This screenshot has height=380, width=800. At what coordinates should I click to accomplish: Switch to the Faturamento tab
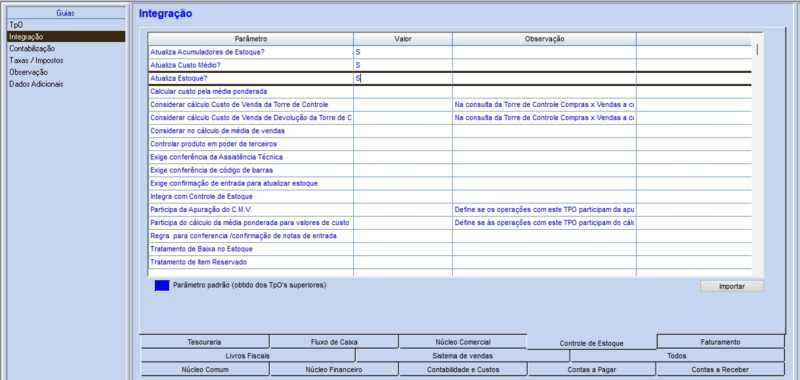tap(720, 342)
